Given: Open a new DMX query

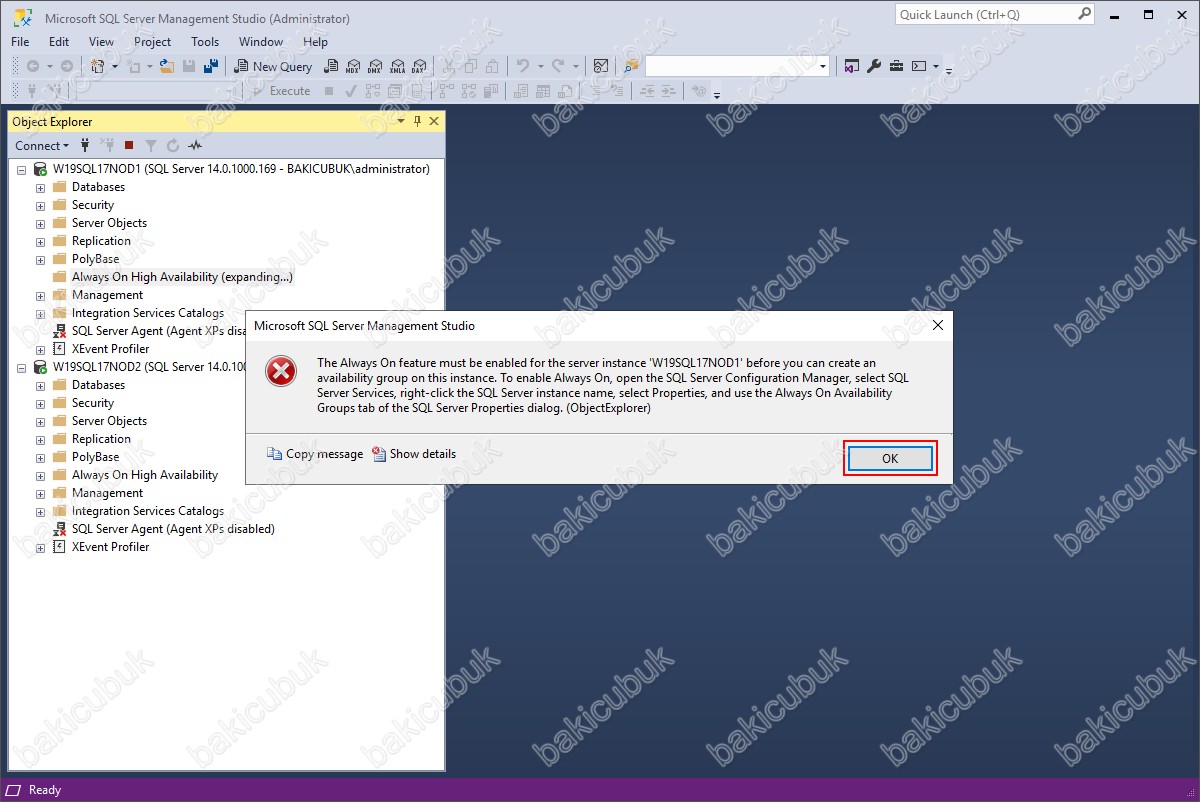Looking at the screenshot, I should (x=374, y=66).
